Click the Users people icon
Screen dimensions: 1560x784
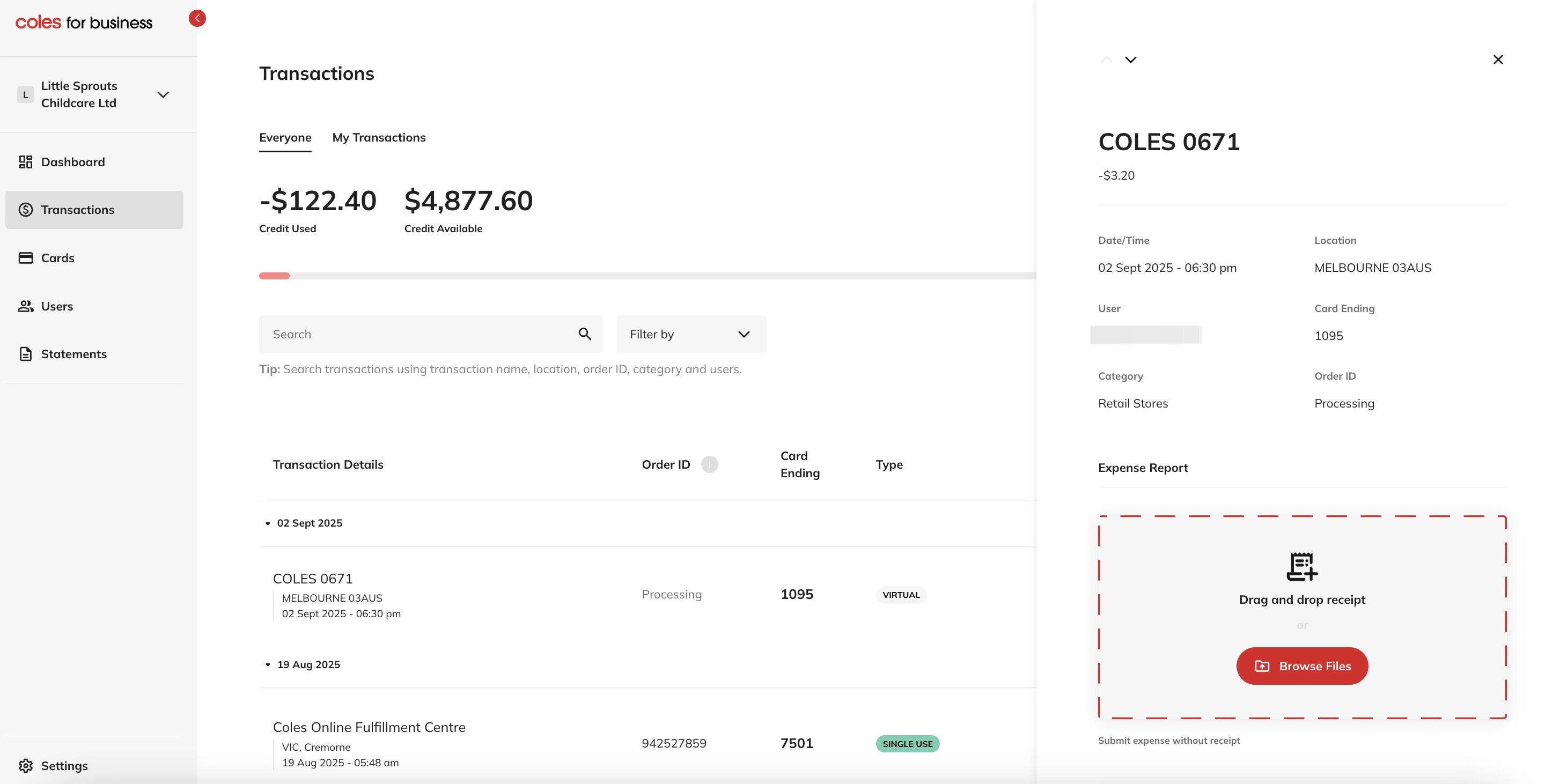pyautogui.click(x=25, y=306)
